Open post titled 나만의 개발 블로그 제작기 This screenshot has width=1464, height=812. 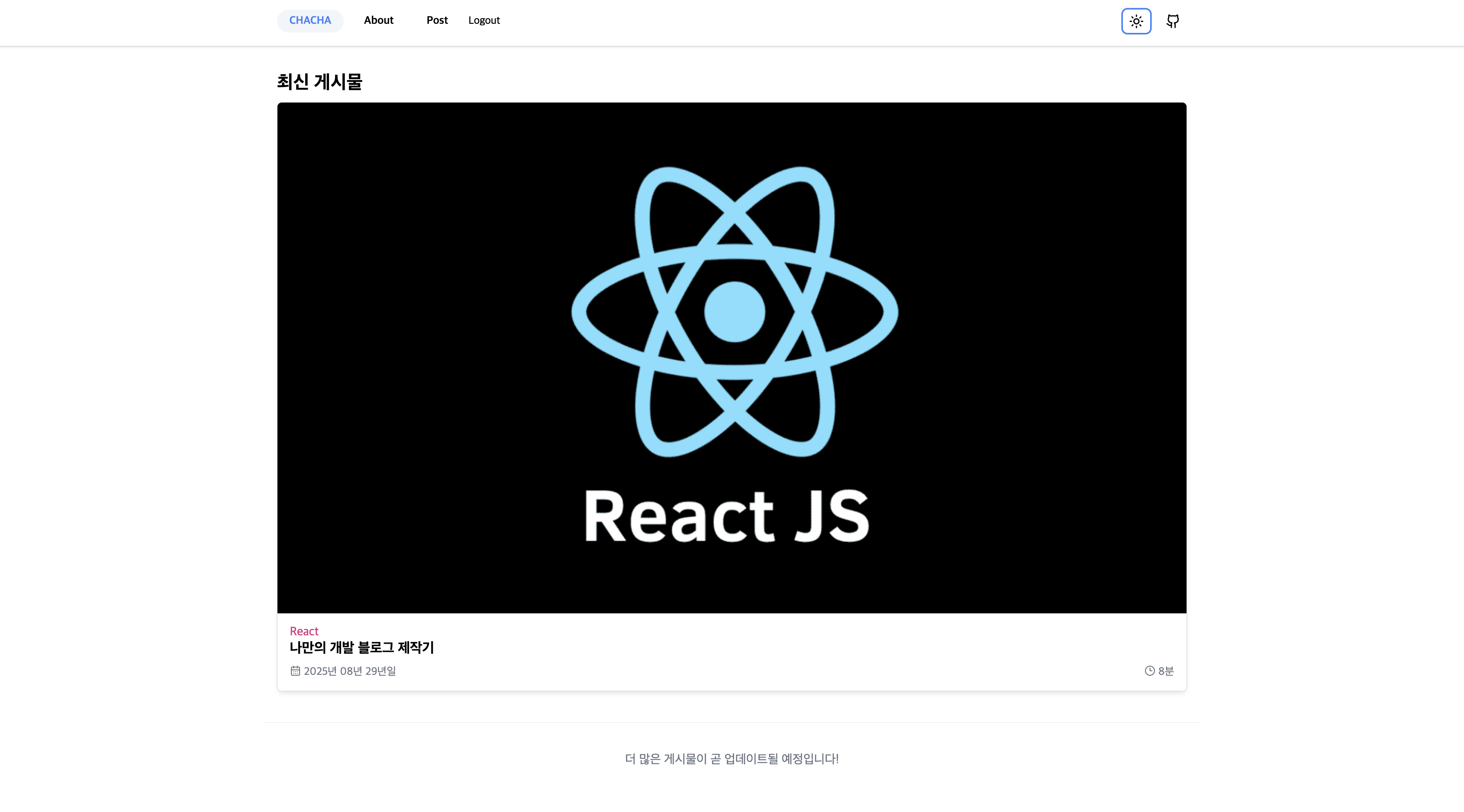tap(361, 647)
